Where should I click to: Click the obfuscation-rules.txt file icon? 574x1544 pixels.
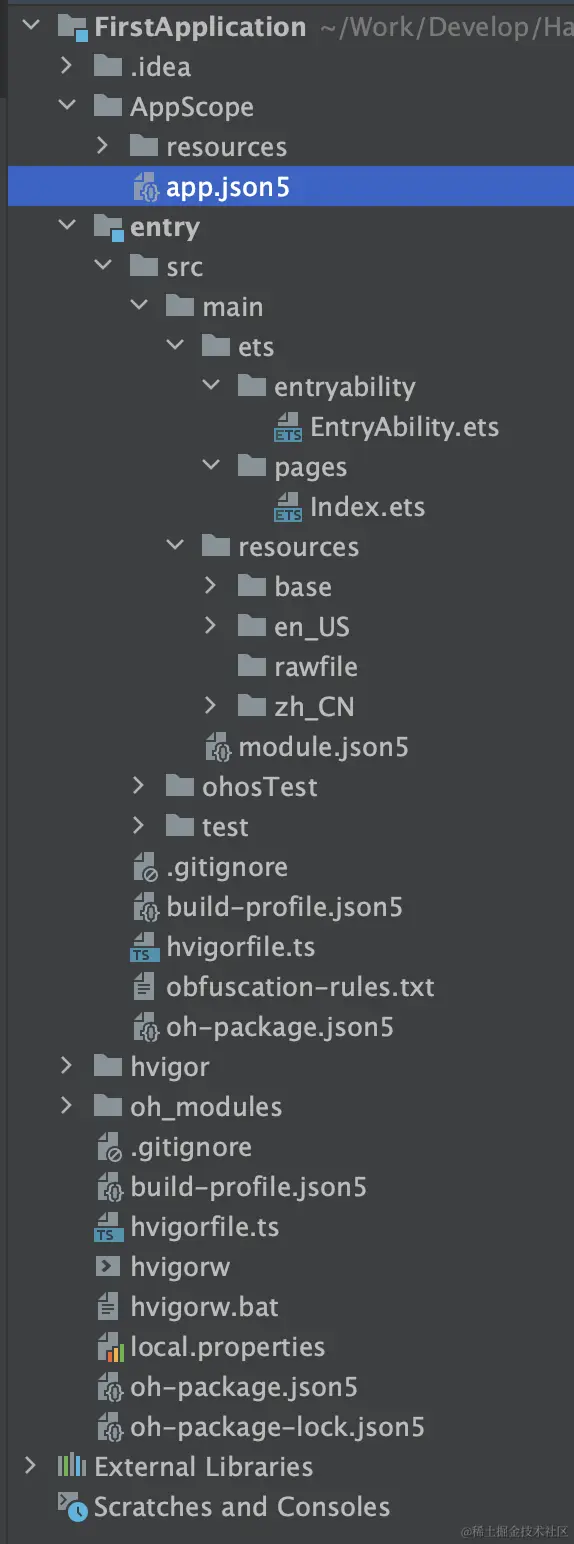(x=146, y=987)
